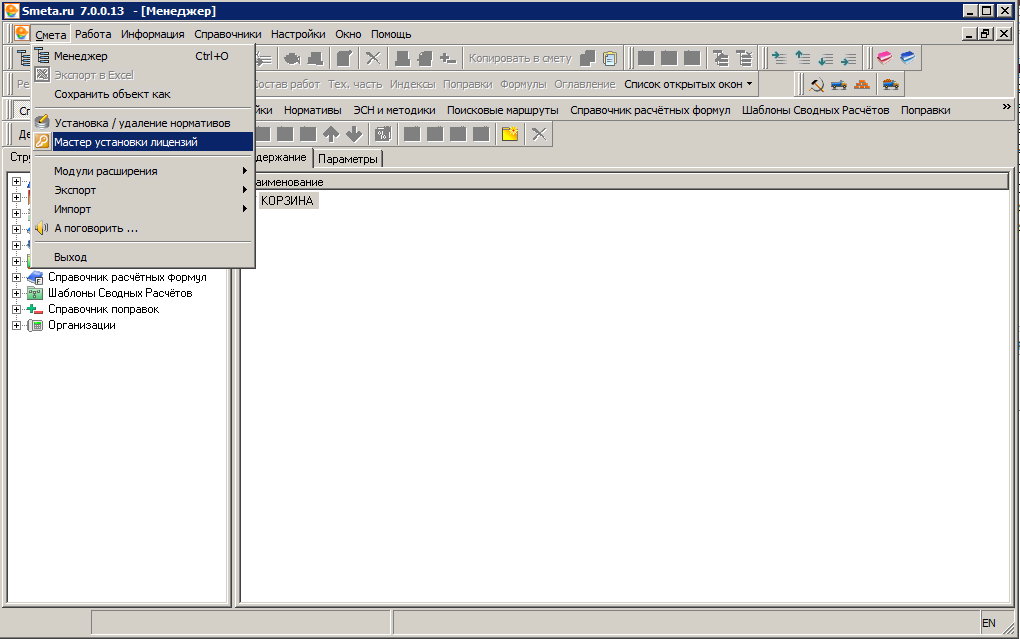This screenshot has width=1020, height=639.
Task: Click the truck icon beside the hammer and sickle
Action: pos(839,85)
